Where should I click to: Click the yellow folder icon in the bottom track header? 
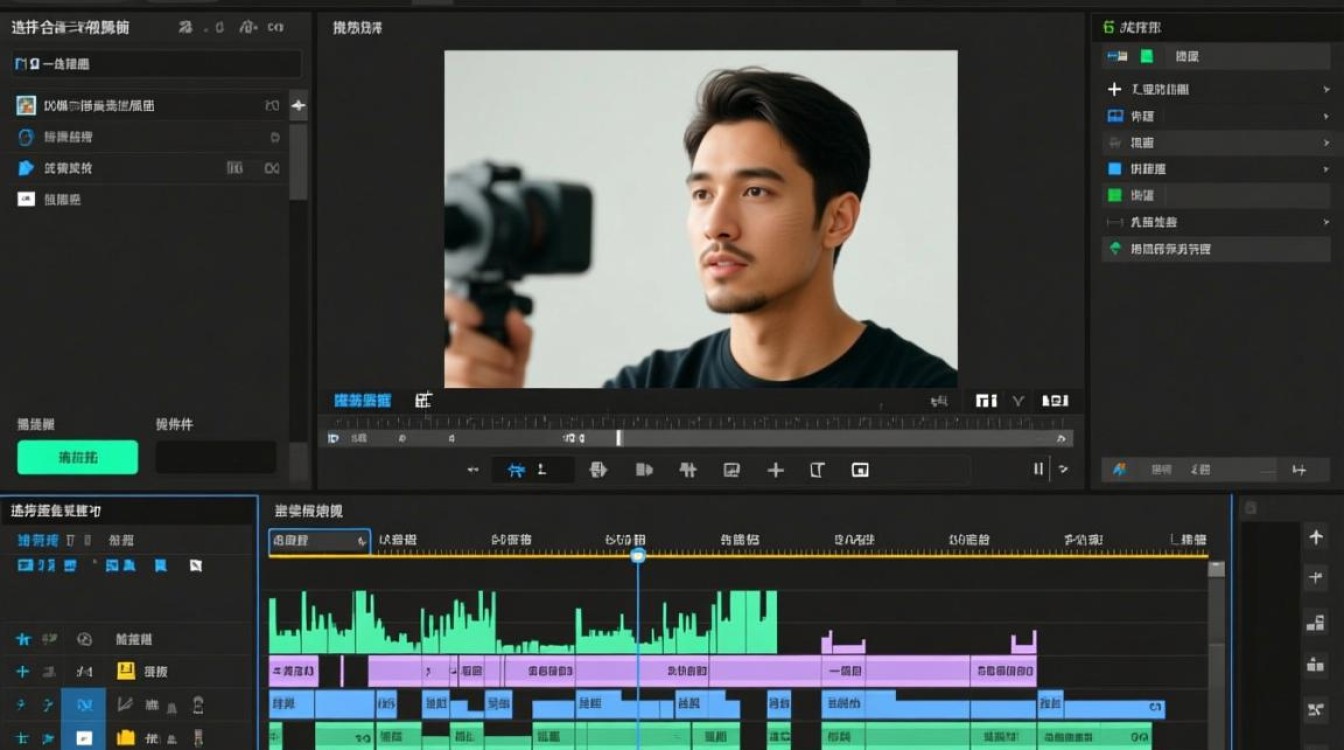pyautogui.click(x=126, y=738)
